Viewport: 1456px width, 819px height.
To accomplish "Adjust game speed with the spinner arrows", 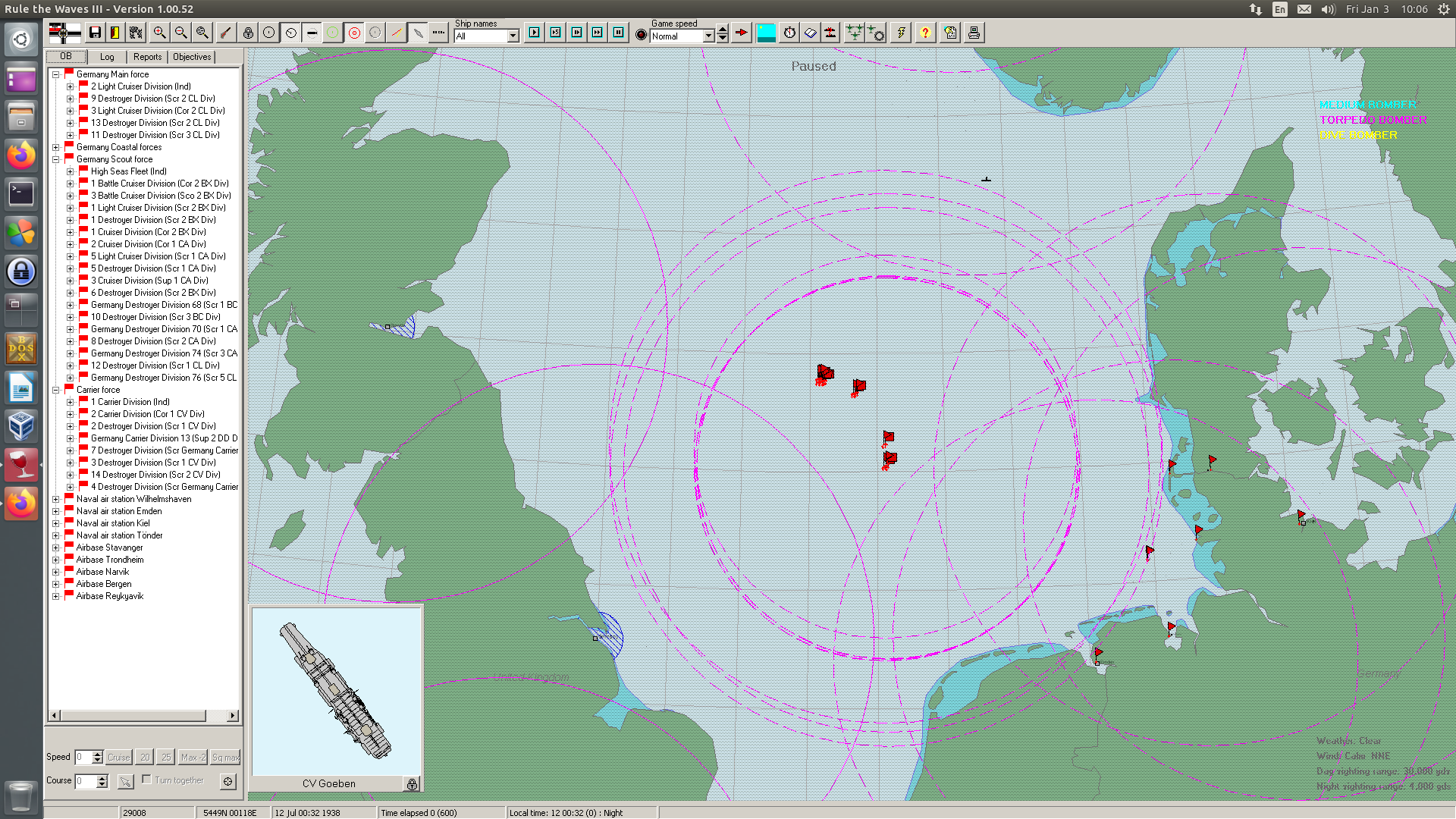I will (723, 33).
